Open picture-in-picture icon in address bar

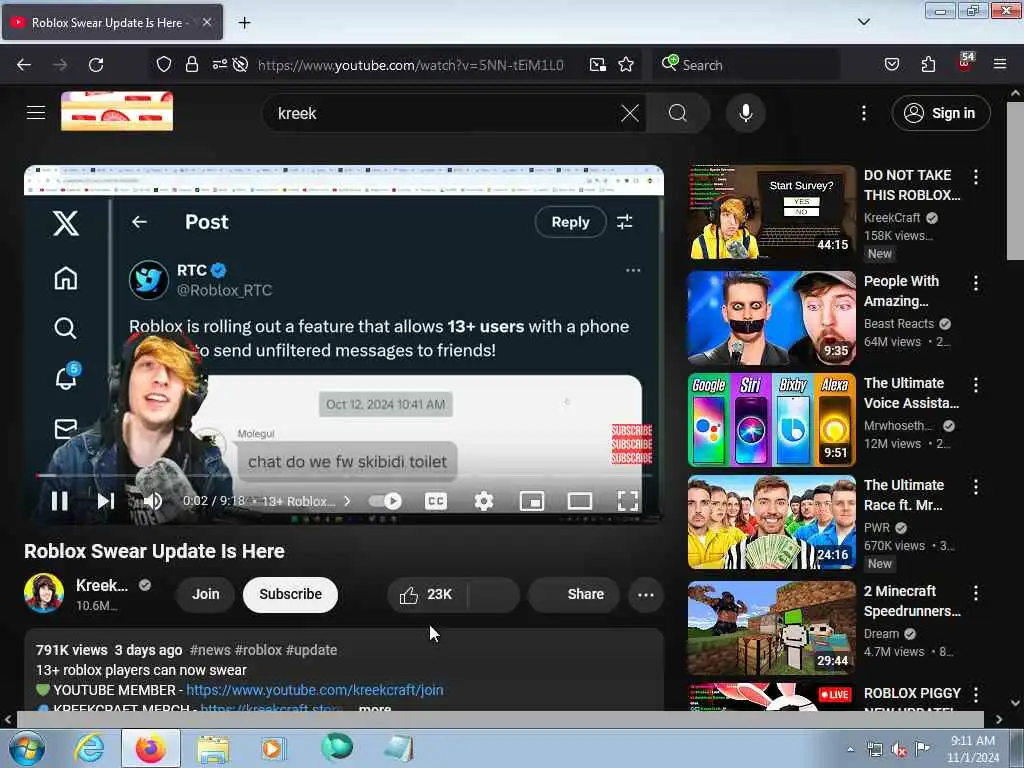click(x=598, y=65)
